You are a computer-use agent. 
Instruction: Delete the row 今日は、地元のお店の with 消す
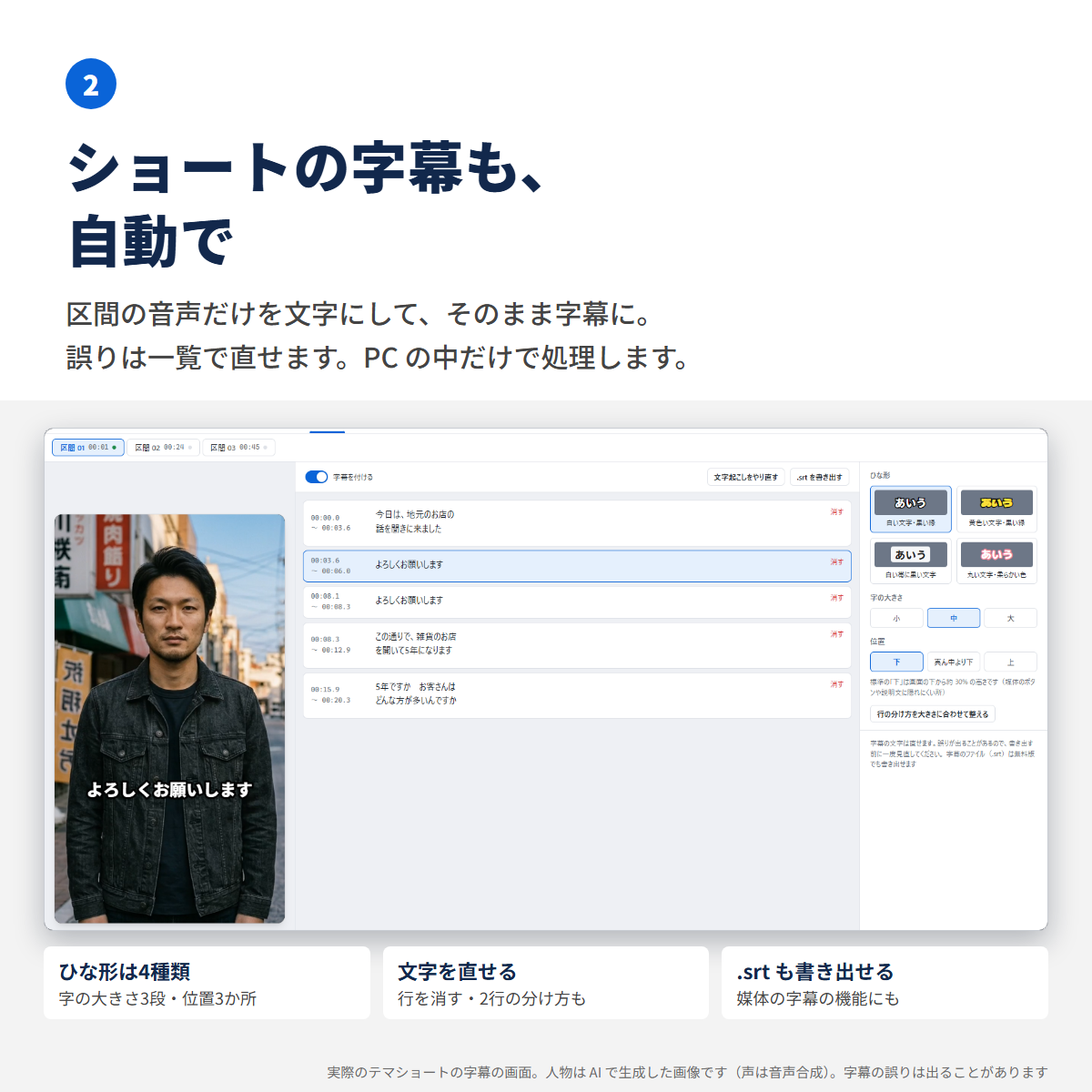[837, 512]
